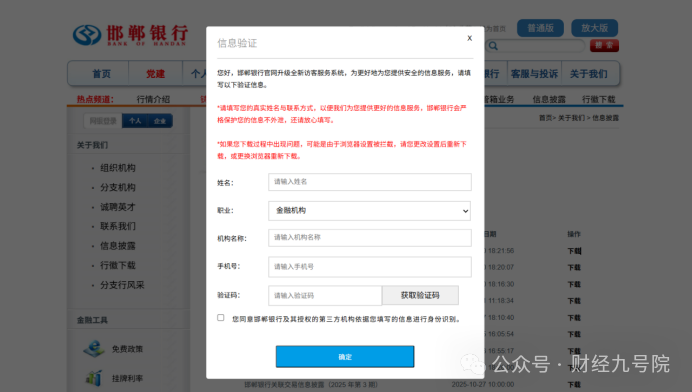Click the 机构名称 input field
692x392 pixels.
[369, 237]
